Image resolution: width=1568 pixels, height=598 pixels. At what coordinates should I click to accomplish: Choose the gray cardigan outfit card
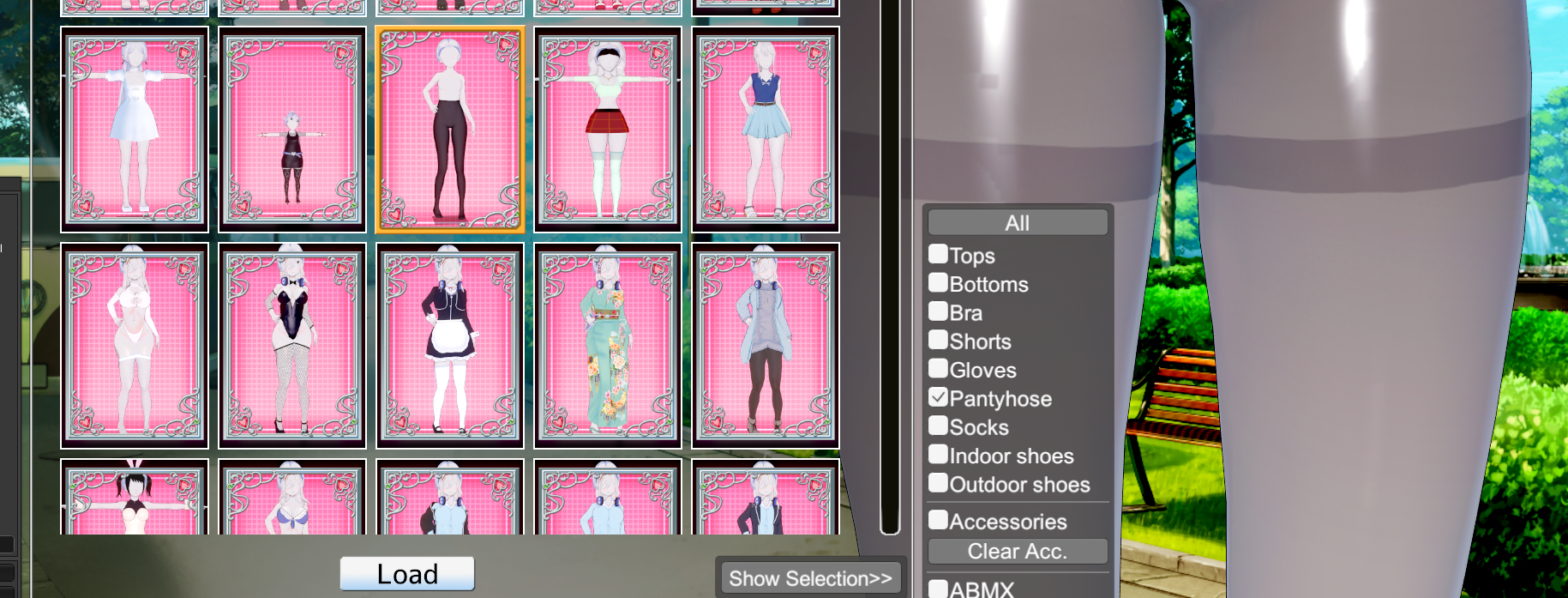click(766, 346)
